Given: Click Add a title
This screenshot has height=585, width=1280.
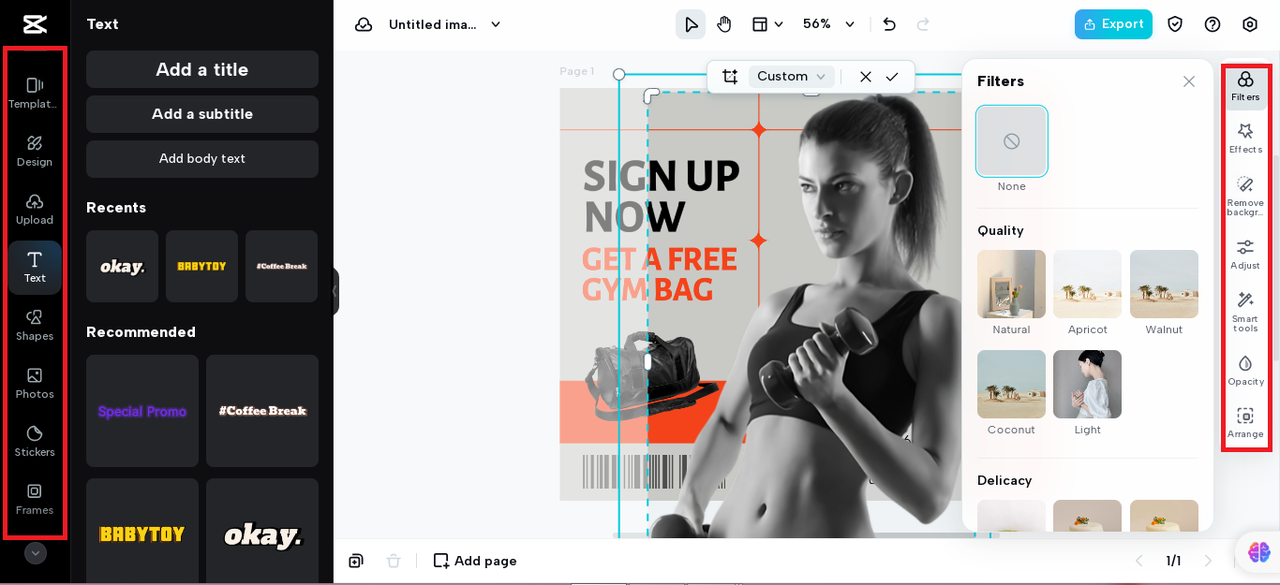Looking at the screenshot, I should (x=202, y=69).
